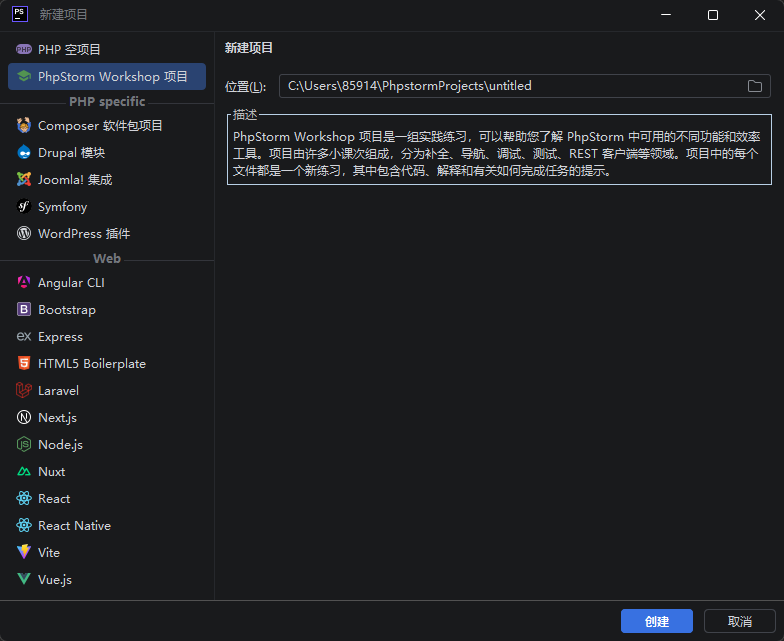Pick the Drupal 模块 project type
This screenshot has width=784, height=641.
pyautogui.click(x=107, y=152)
